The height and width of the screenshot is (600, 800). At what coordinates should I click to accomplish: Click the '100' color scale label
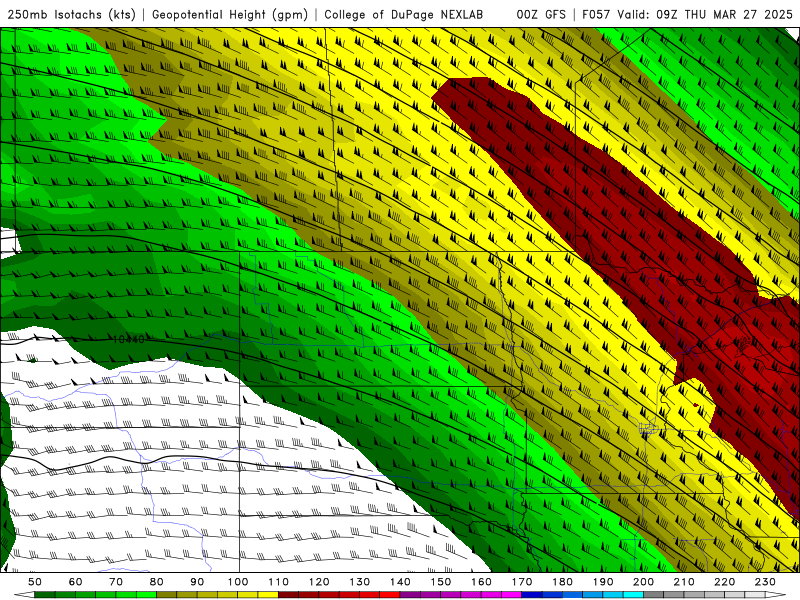click(238, 582)
